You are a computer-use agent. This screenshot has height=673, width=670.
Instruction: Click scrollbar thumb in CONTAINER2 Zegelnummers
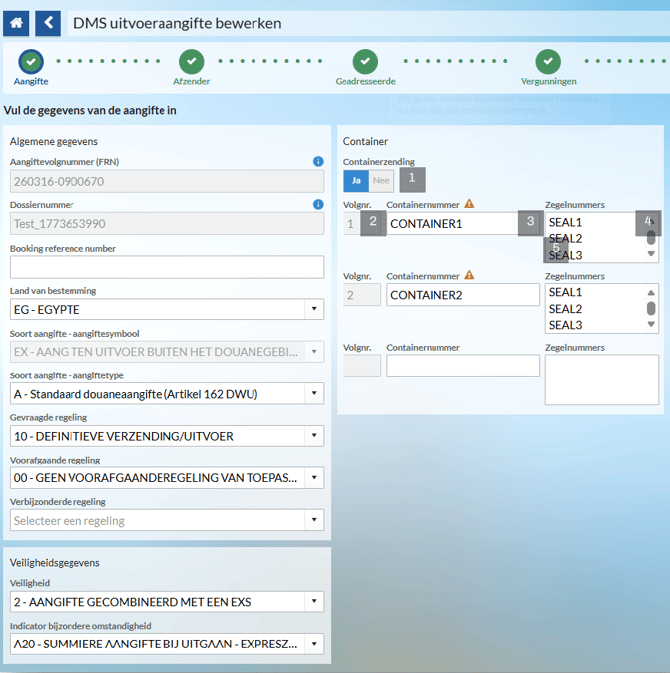pyautogui.click(x=651, y=308)
